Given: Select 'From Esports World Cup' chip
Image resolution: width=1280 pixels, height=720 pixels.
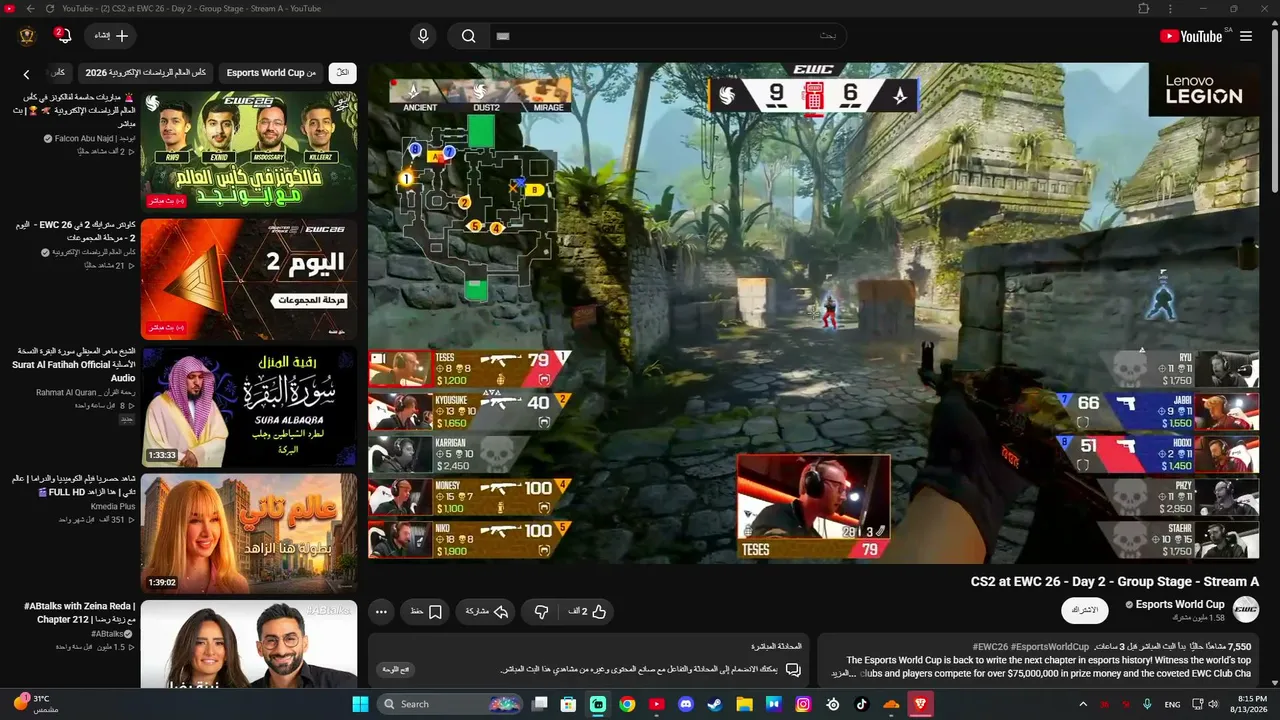Looking at the screenshot, I should click(271, 73).
